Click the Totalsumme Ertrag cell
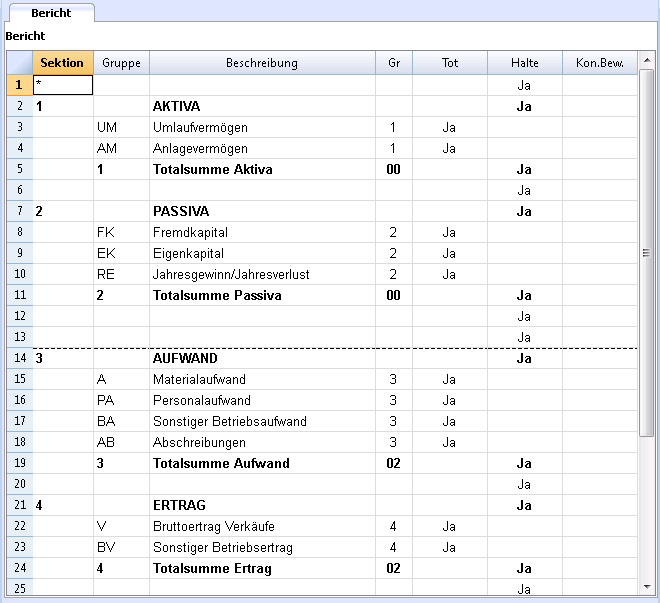Viewport: 660px width, 603px height. (x=262, y=568)
